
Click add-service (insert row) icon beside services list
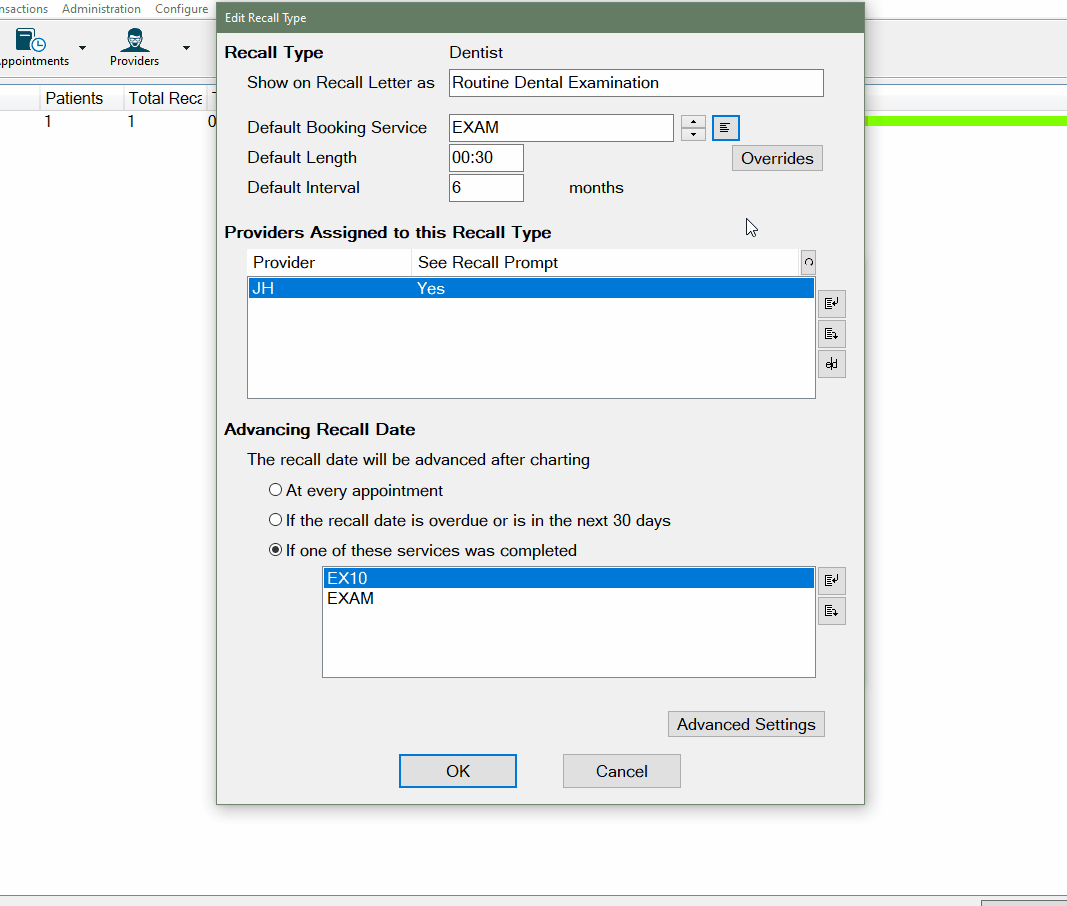tap(832, 581)
